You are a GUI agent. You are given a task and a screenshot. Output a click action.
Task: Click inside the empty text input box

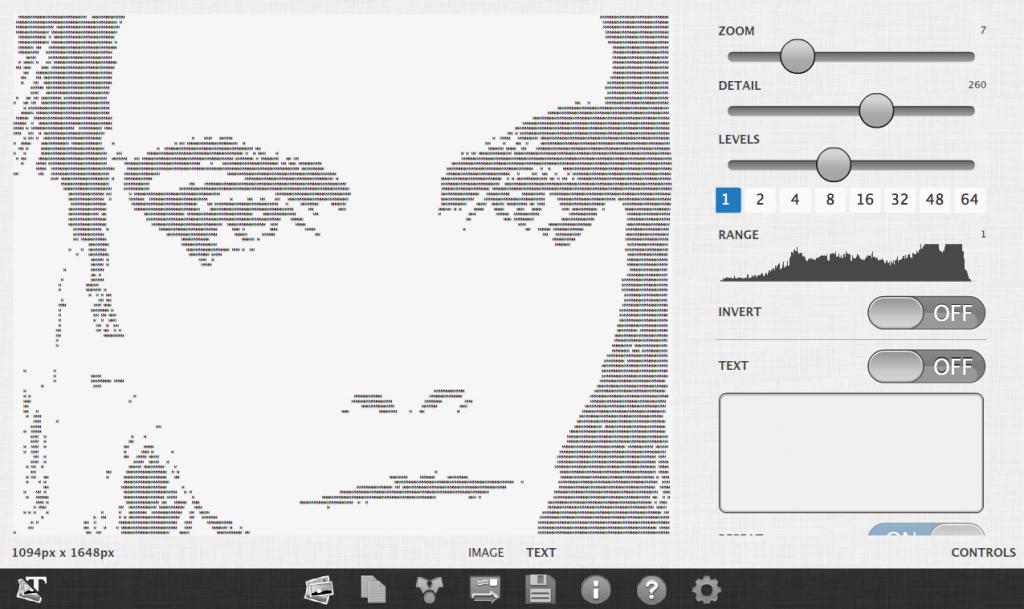pyautogui.click(x=851, y=453)
